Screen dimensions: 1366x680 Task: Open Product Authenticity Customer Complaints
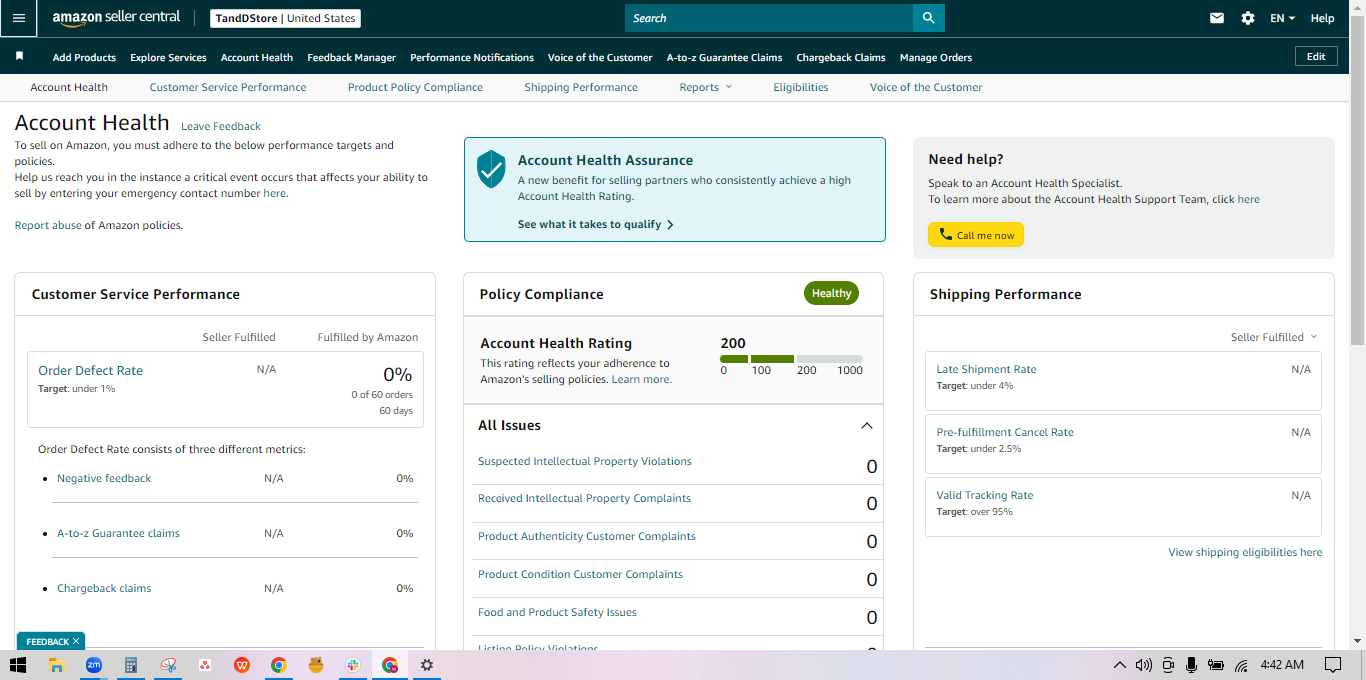(587, 536)
